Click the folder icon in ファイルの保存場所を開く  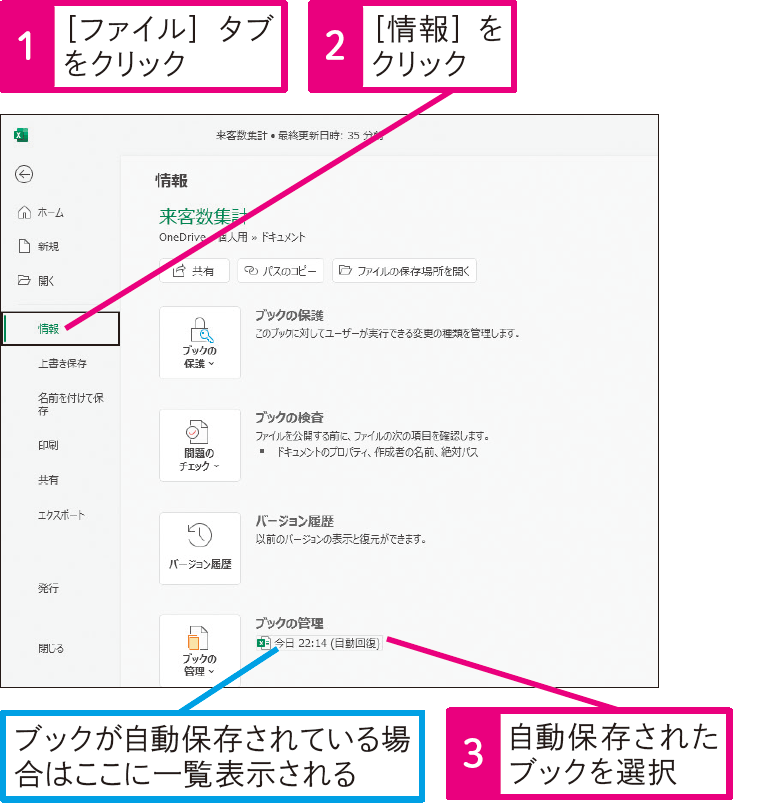345,269
